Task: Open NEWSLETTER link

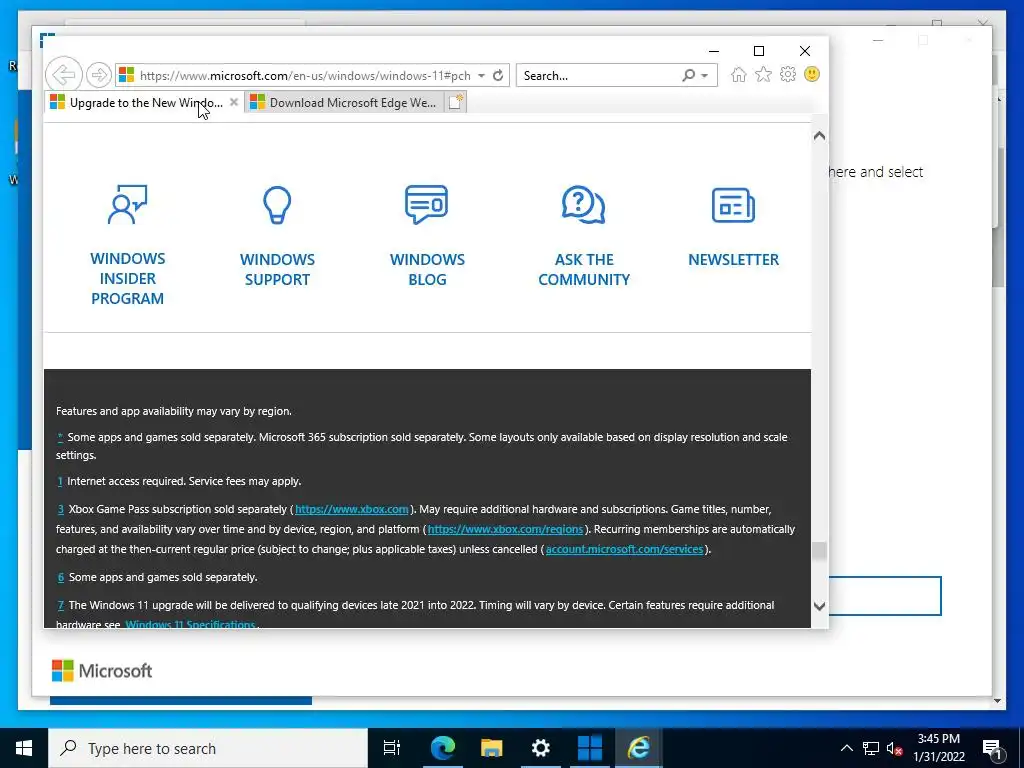Action: coord(733,259)
